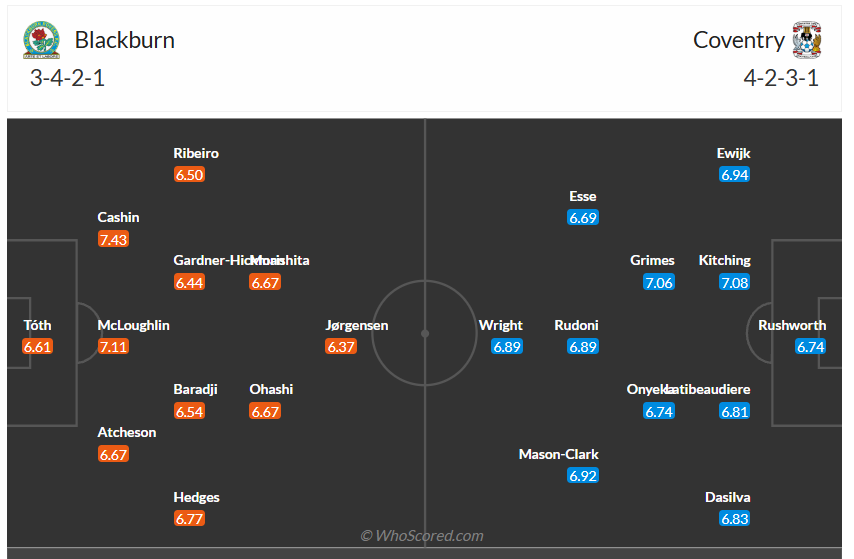The width and height of the screenshot is (854, 559).
Task: Select goalkeeper Tóth's player name
Action: (38, 325)
